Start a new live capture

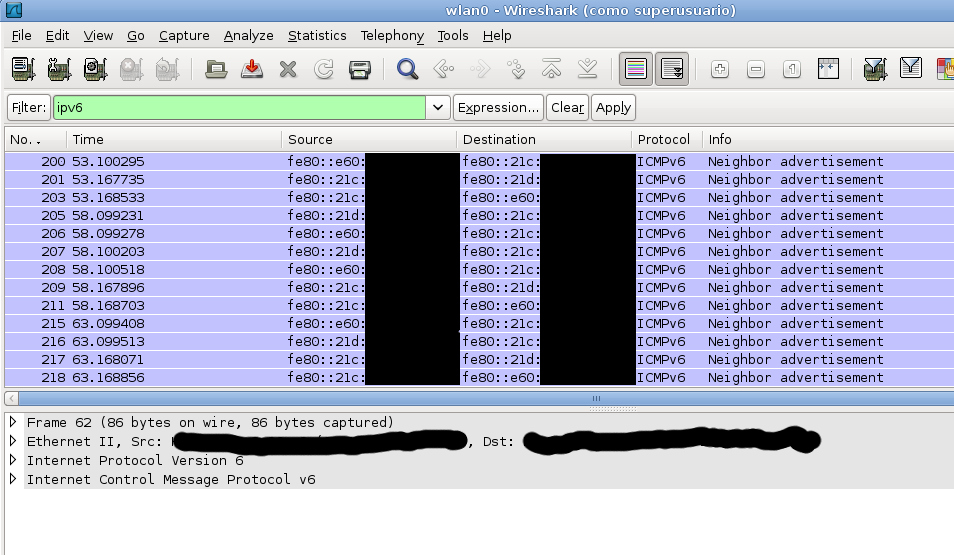coord(95,69)
